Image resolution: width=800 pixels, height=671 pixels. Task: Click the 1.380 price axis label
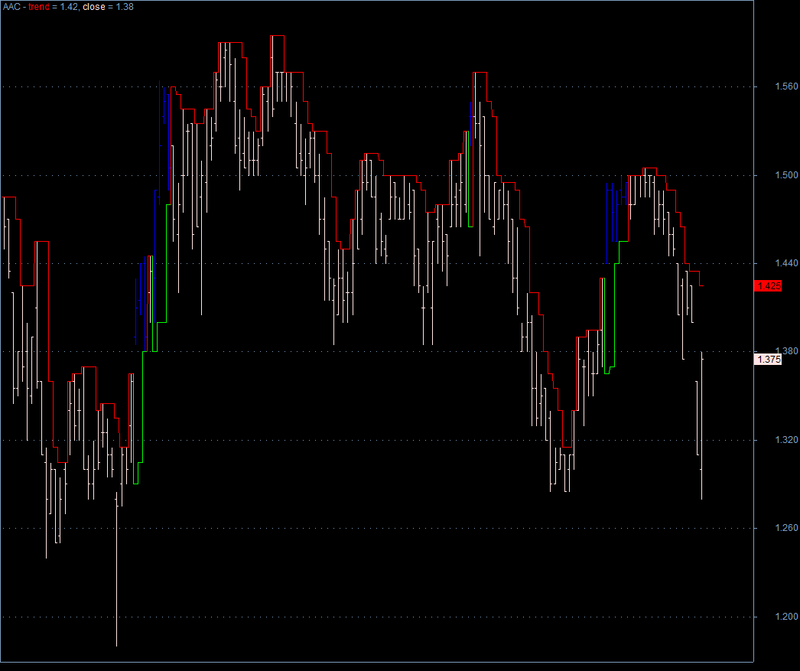pos(786,351)
